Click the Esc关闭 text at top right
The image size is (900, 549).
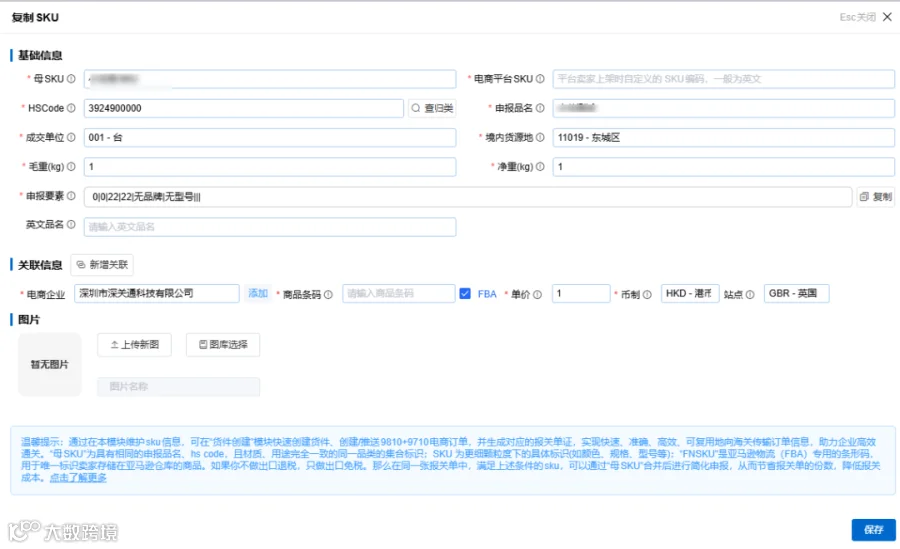point(858,17)
